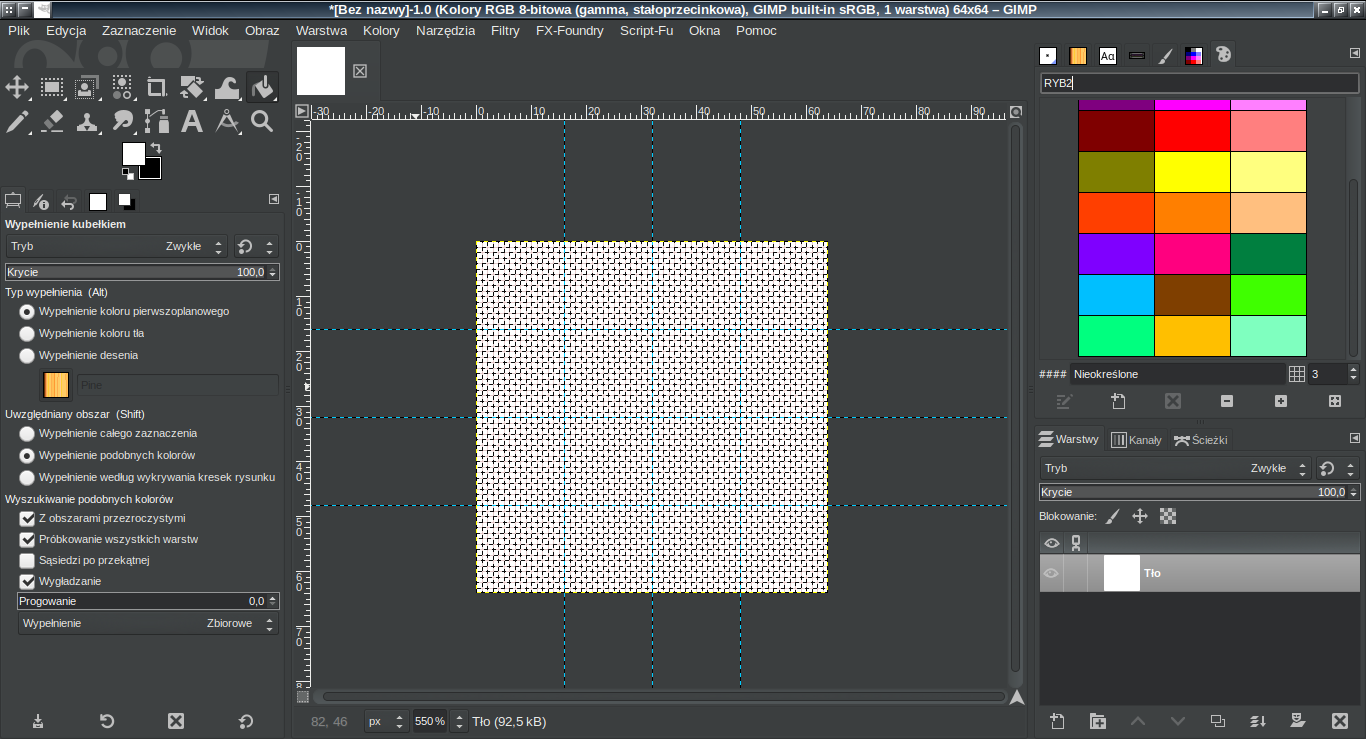1366x739 pixels.
Task: Select the Smudge tool
Action: [122, 122]
